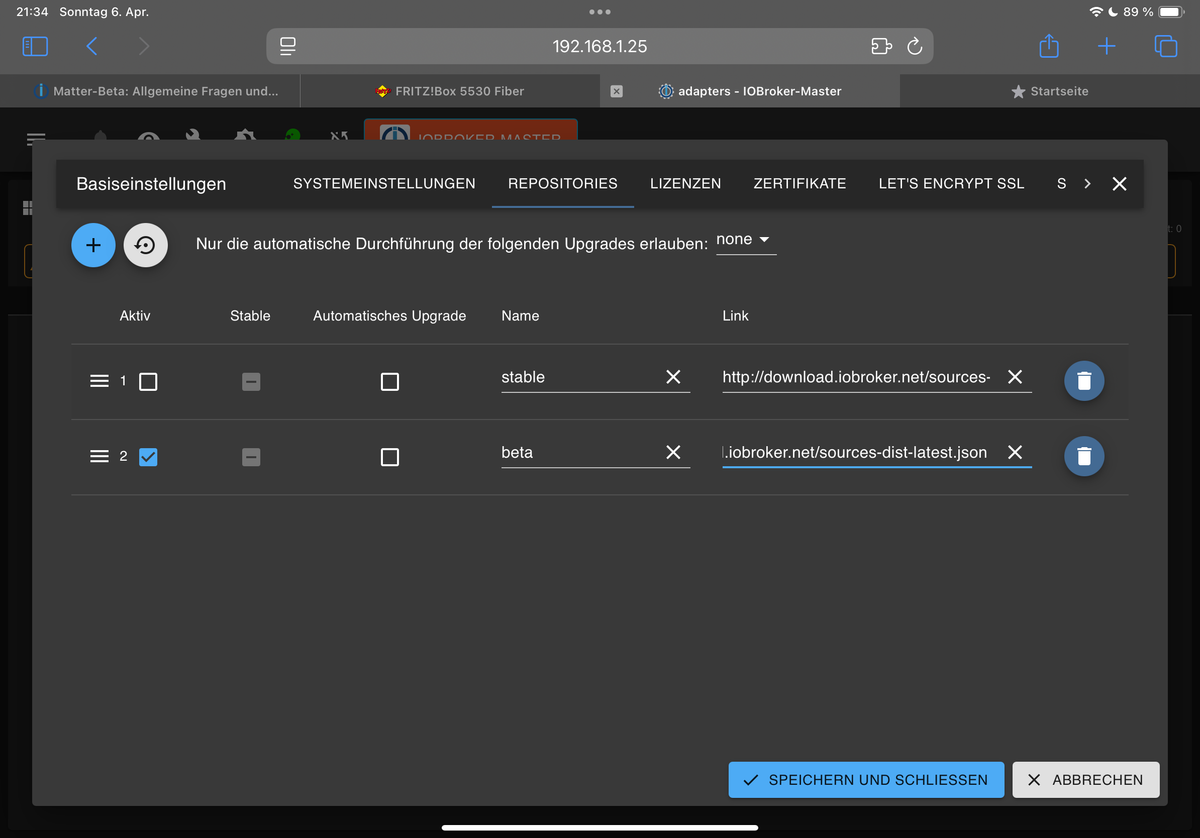Grab the drag handle of row 2
Viewport: 1200px width, 838px height.
point(99,457)
